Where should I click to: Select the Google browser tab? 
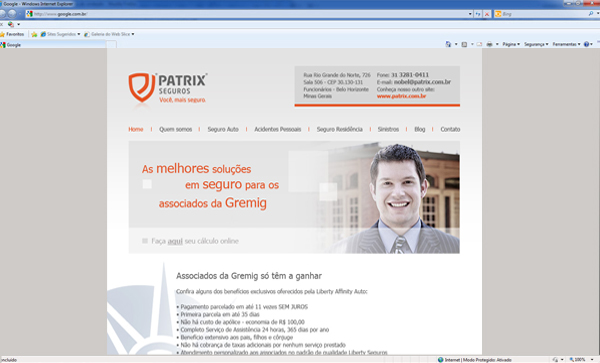[x=53, y=45]
